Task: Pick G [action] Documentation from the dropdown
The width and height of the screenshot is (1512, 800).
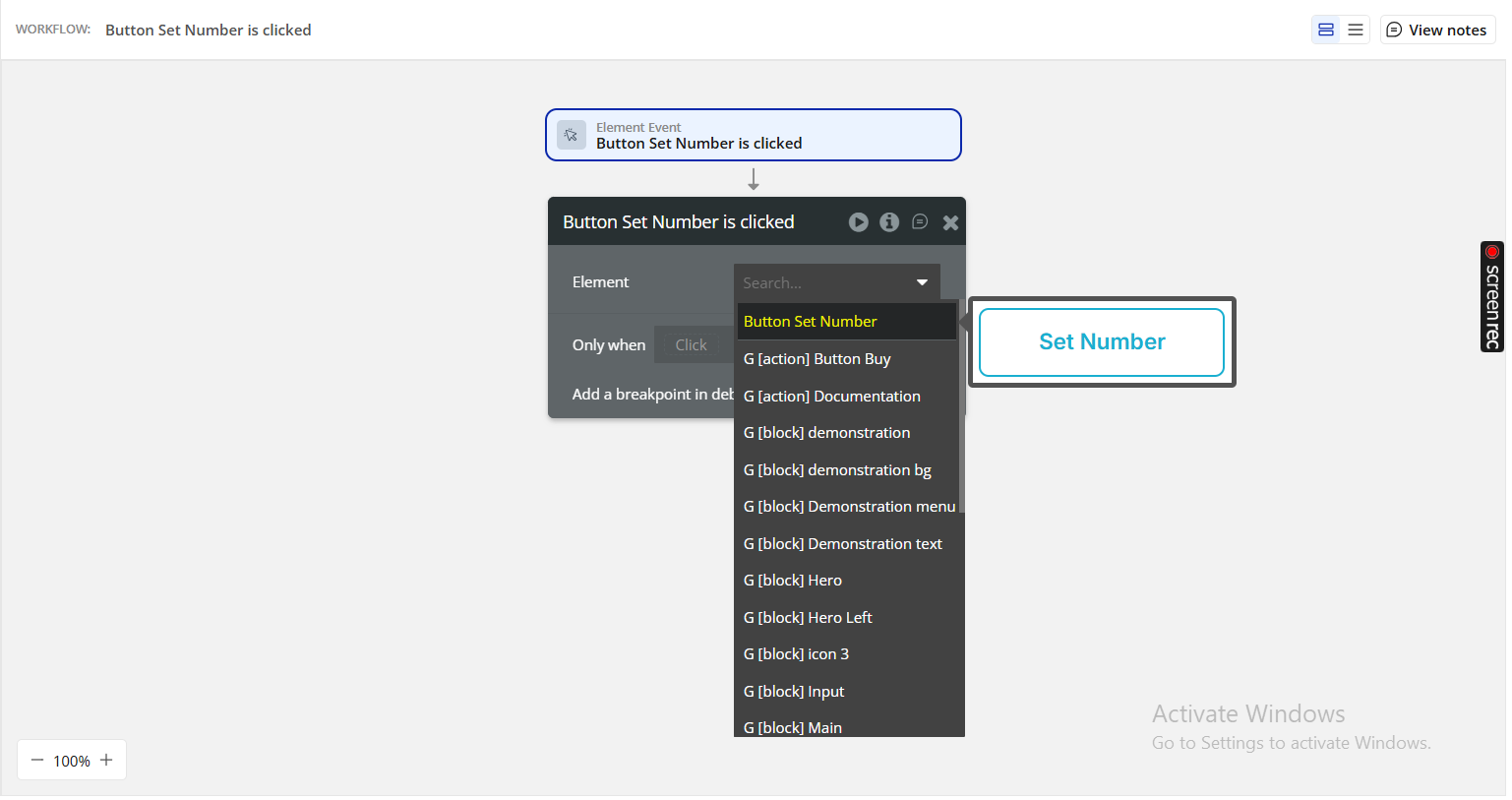Action: [846, 396]
